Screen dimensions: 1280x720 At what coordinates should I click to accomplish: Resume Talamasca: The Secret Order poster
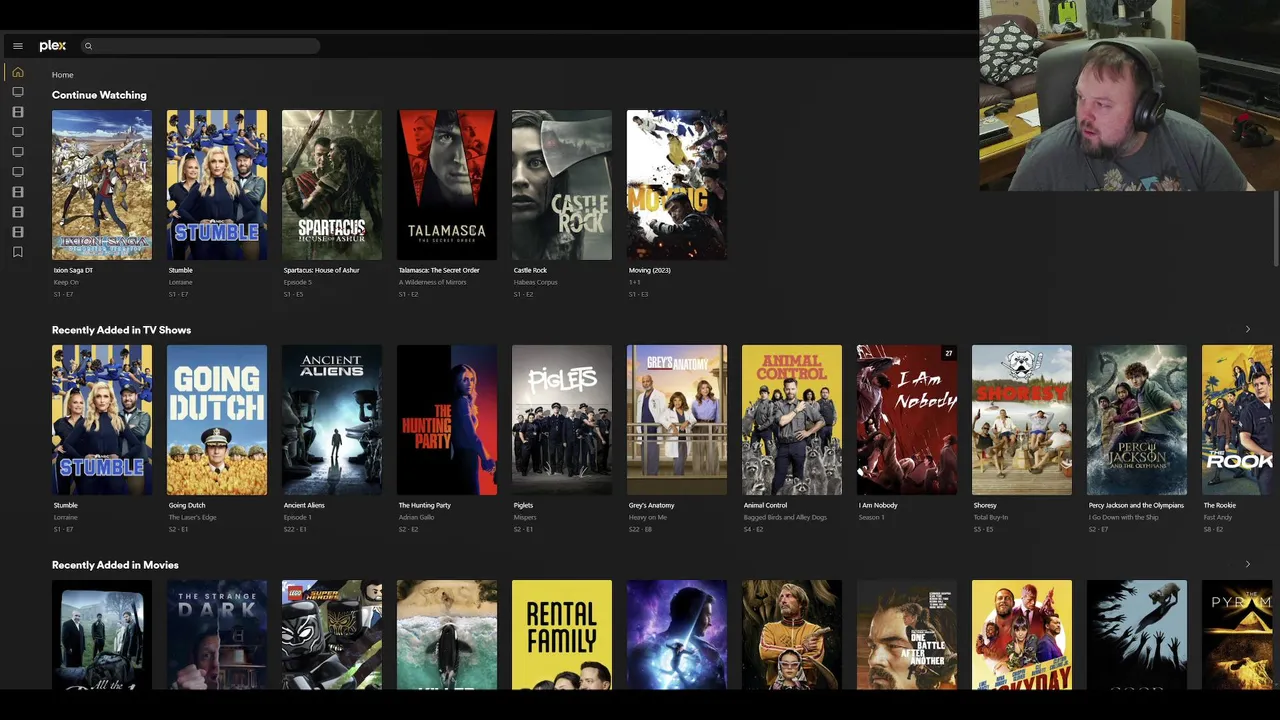pyautogui.click(x=447, y=185)
